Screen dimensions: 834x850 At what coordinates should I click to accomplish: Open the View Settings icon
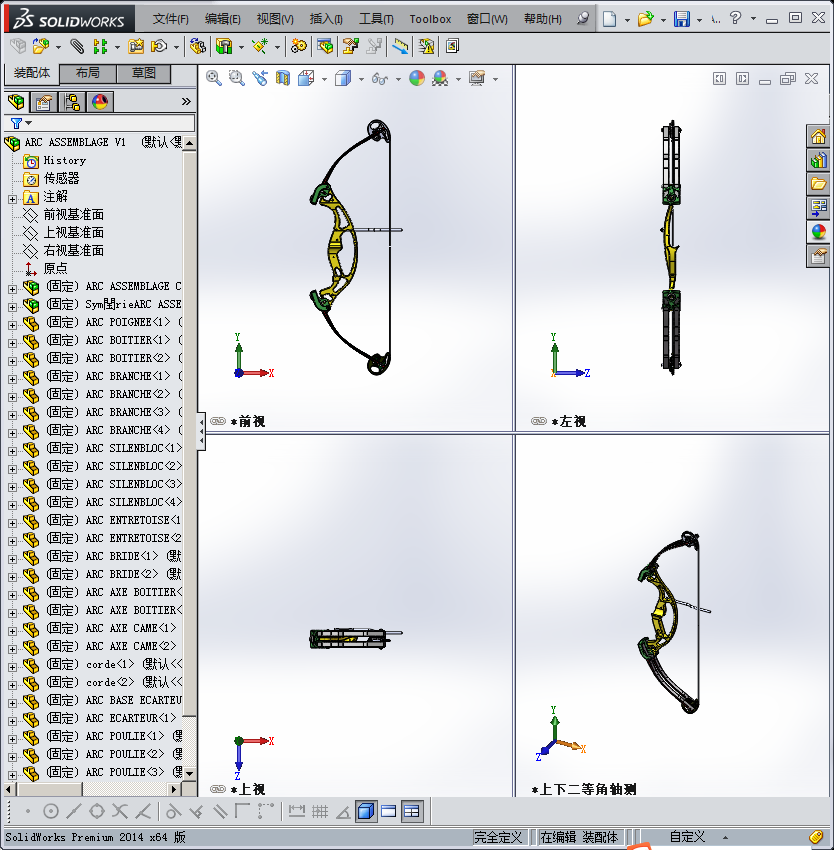coord(477,79)
